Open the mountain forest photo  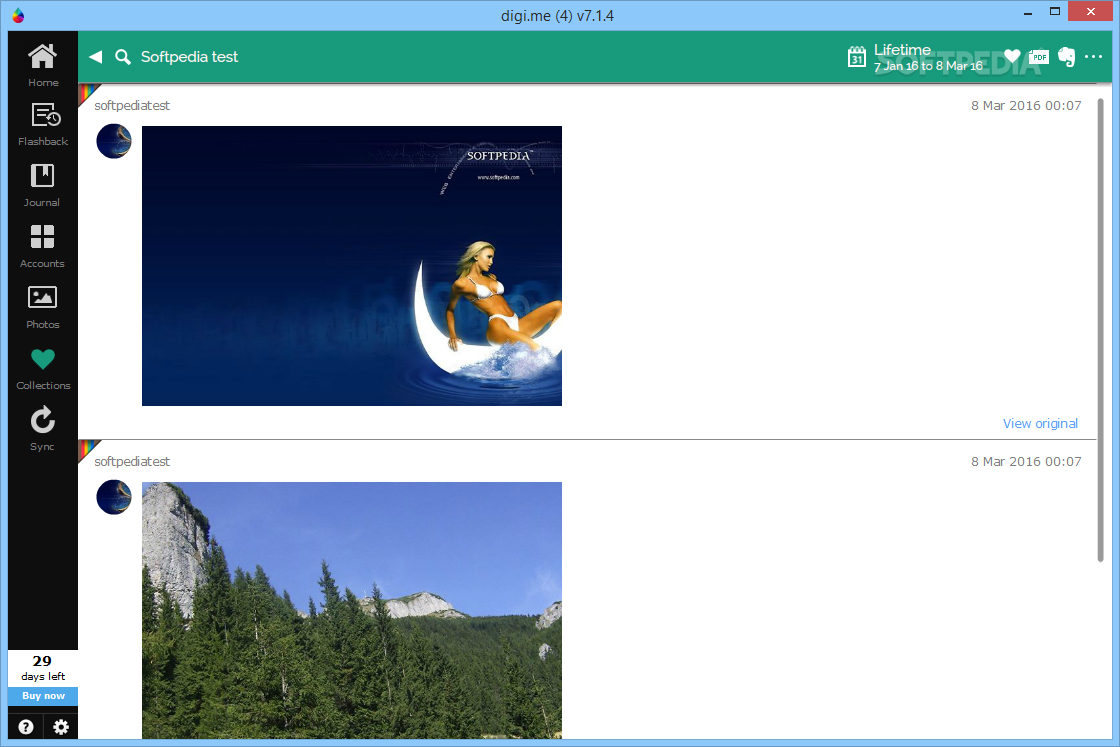(x=352, y=611)
